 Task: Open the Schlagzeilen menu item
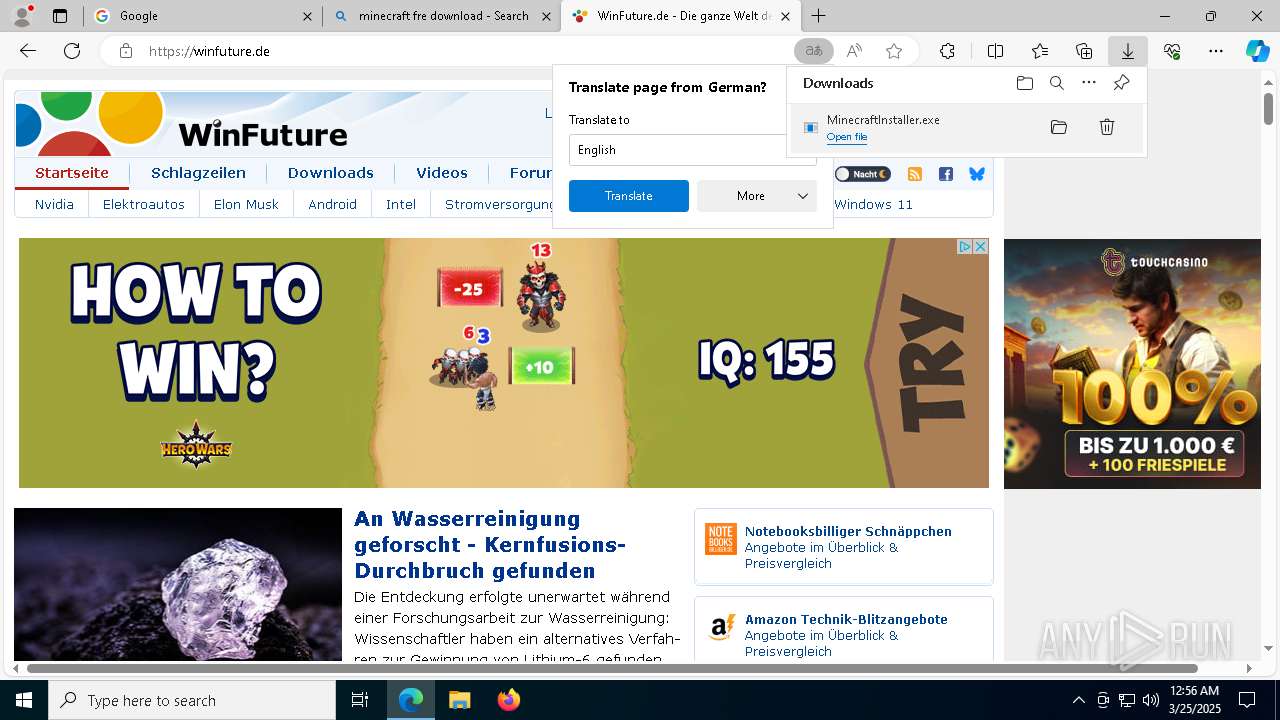tap(198, 173)
